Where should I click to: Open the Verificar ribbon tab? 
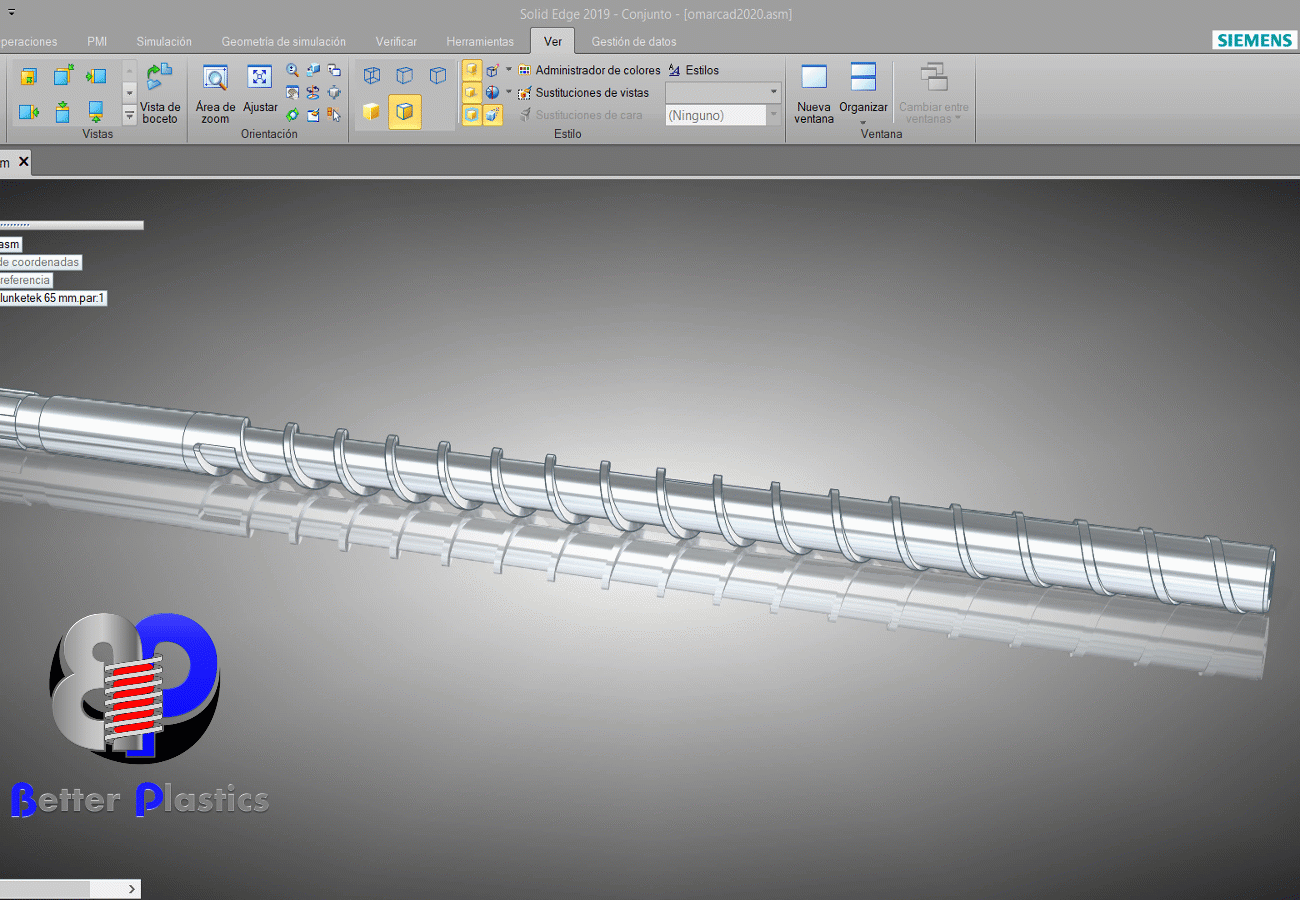tap(396, 42)
